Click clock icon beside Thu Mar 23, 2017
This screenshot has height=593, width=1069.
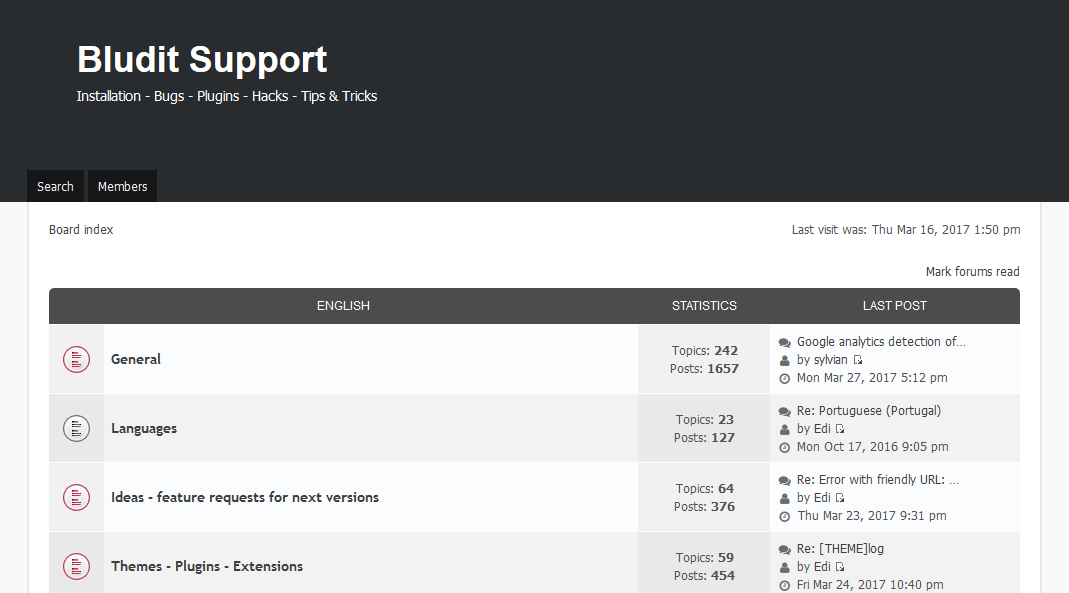tap(785, 516)
